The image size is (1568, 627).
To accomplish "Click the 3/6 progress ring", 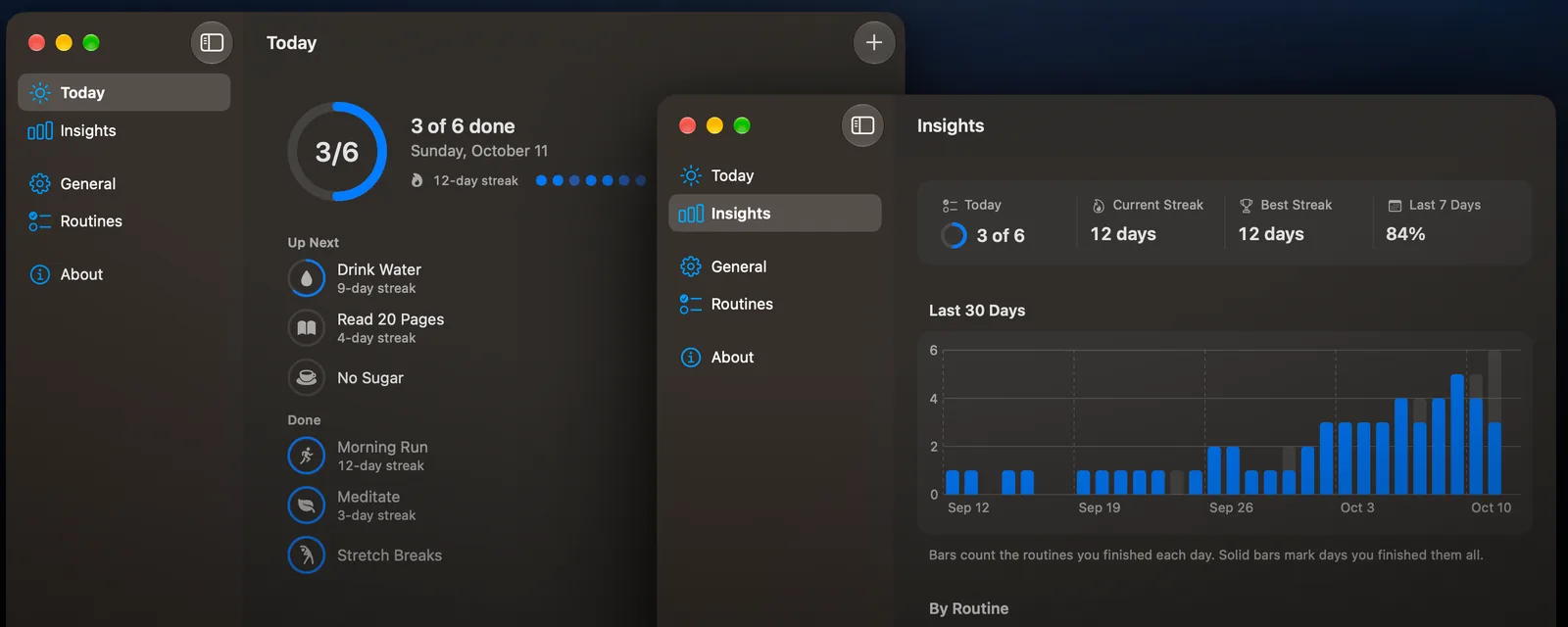I will pyautogui.click(x=337, y=152).
